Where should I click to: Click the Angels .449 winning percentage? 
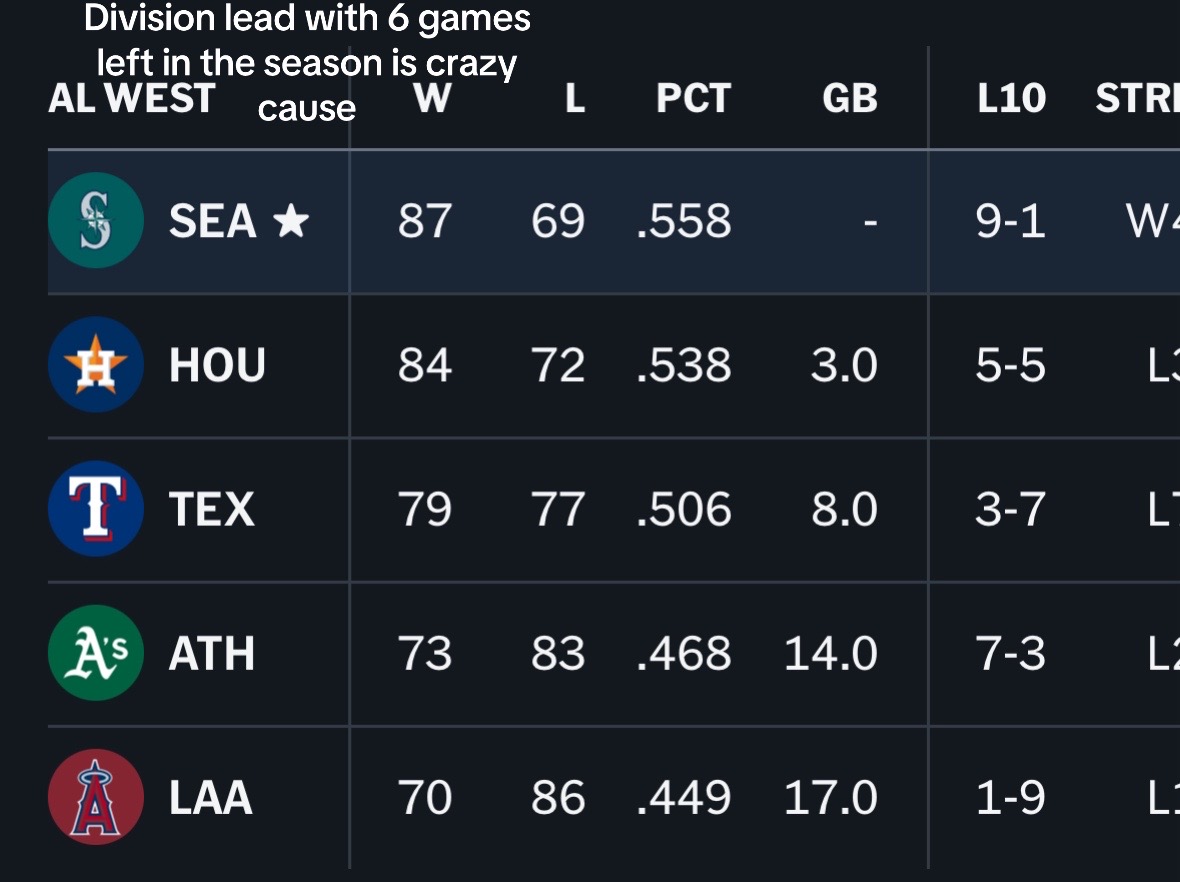[683, 798]
